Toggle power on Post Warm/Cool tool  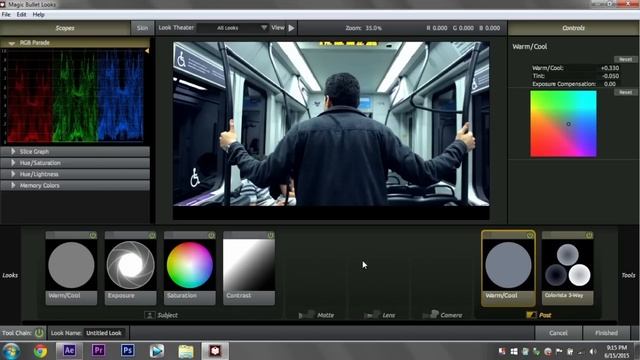(530, 236)
